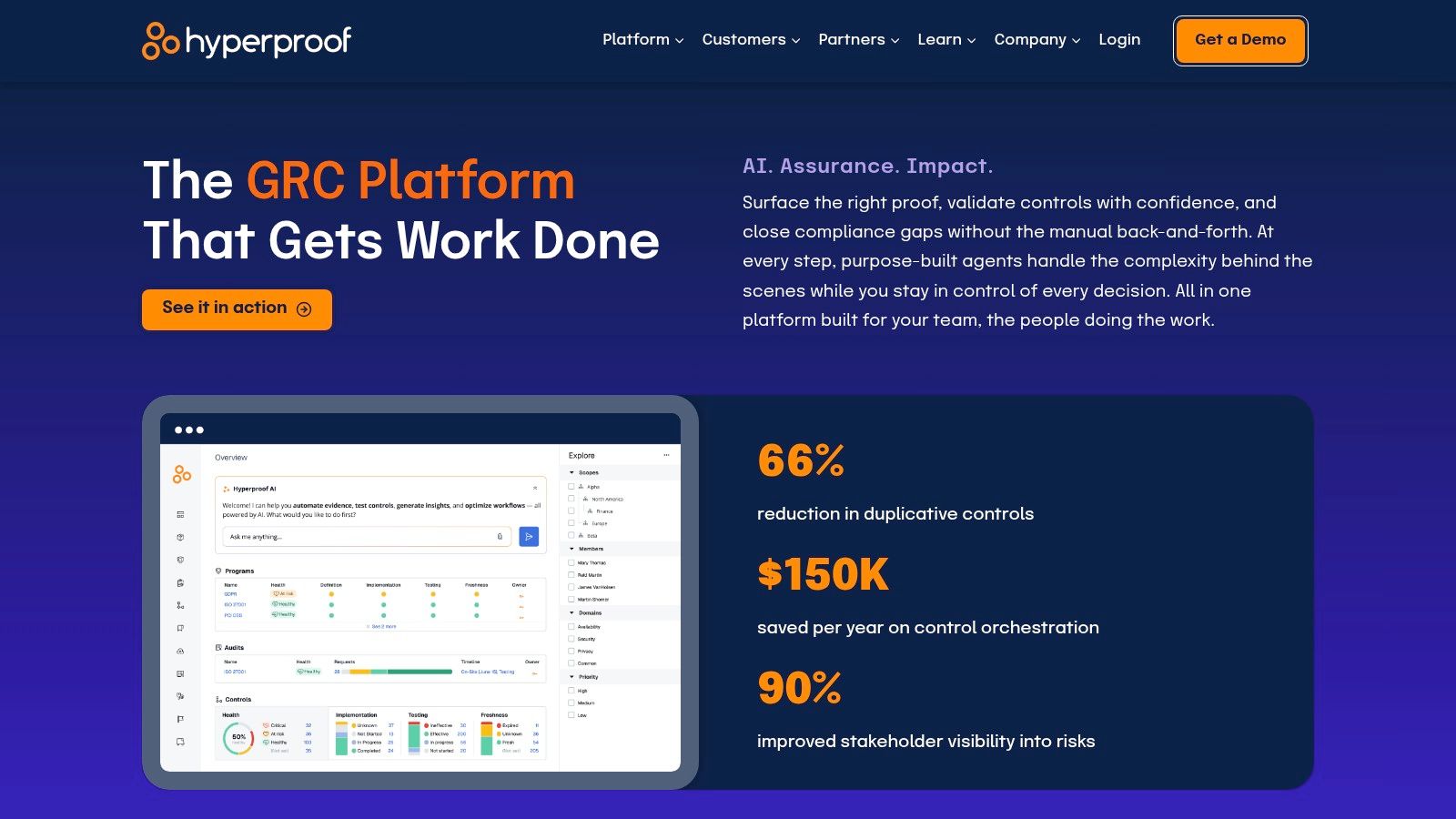Click the $150K statistic
This screenshot has width=1456, height=819.
[x=823, y=574]
